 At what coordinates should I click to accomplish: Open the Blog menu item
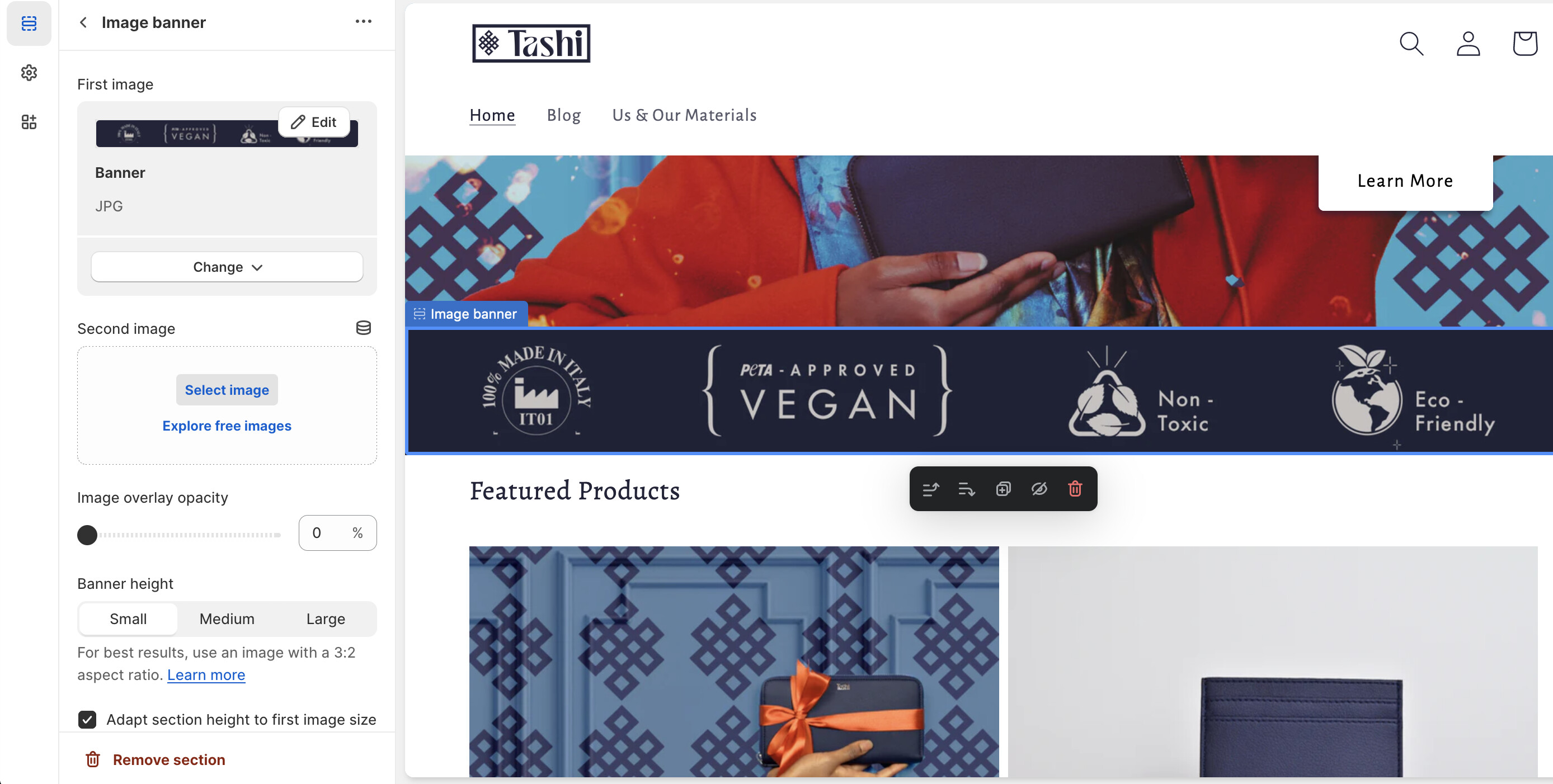click(x=564, y=115)
